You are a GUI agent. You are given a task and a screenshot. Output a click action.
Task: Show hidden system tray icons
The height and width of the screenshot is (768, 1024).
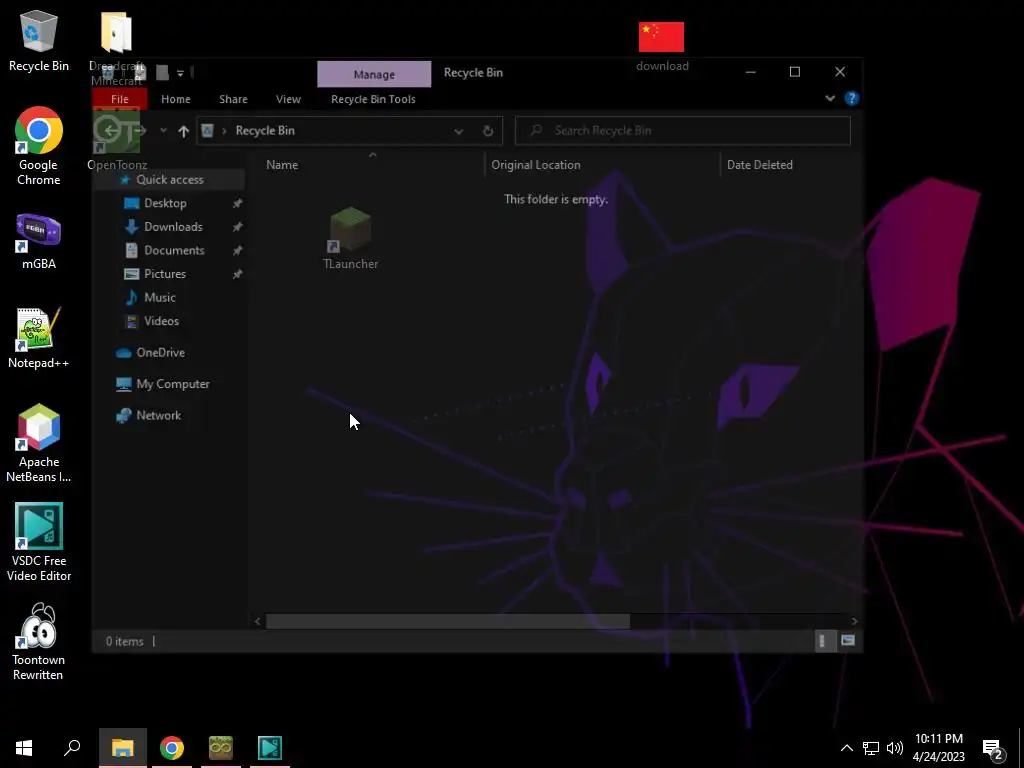(846, 748)
